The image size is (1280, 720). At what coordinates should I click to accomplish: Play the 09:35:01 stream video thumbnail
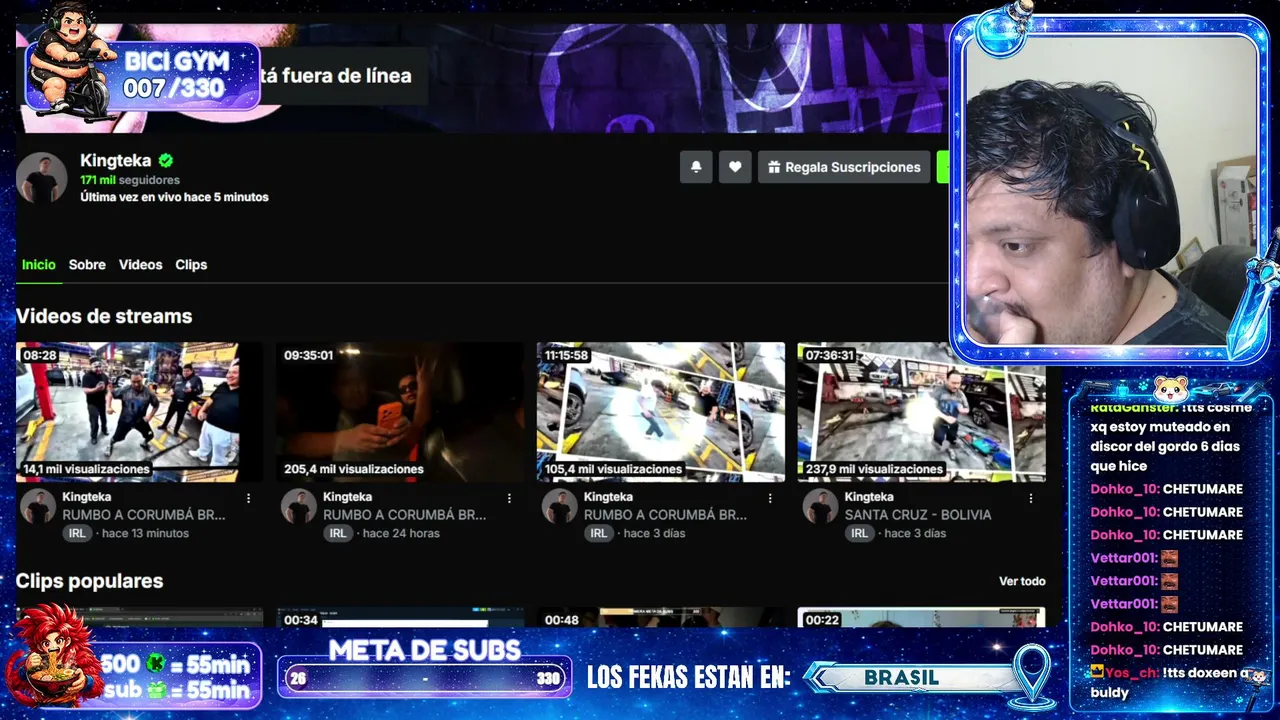pyautogui.click(x=400, y=412)
